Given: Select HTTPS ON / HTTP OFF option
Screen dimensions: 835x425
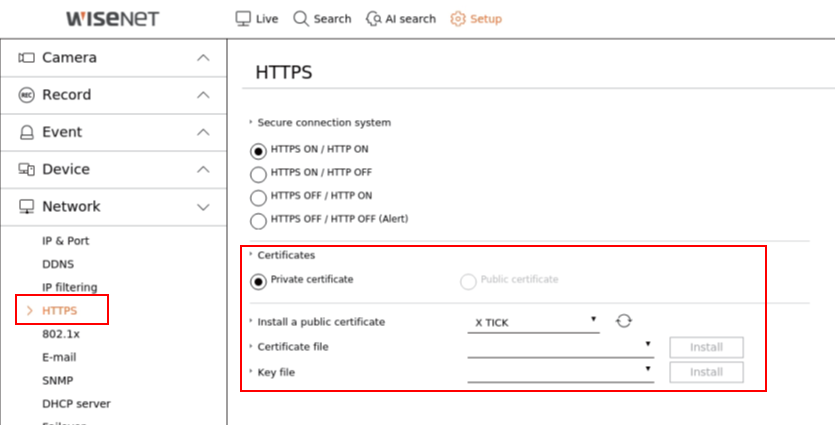Looking at the screenshot, I should (x=258, y=173).
